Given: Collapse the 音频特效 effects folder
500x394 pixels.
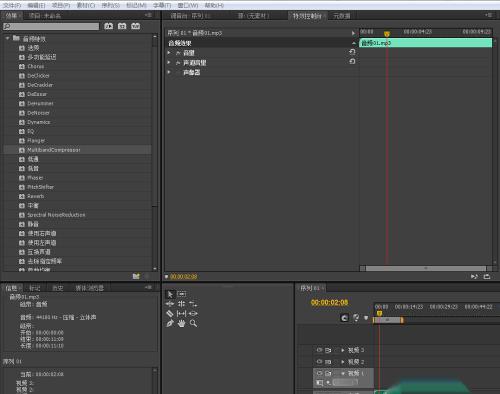Looking at the screenshot, I should [8, 38].
